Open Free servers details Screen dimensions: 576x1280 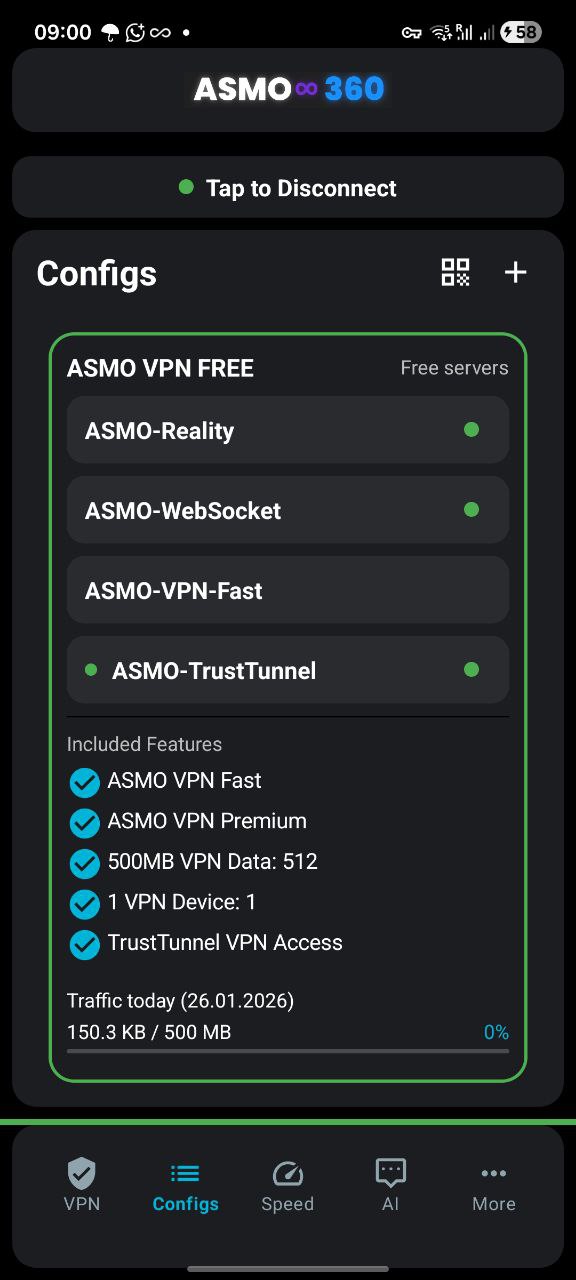[453, 368]
